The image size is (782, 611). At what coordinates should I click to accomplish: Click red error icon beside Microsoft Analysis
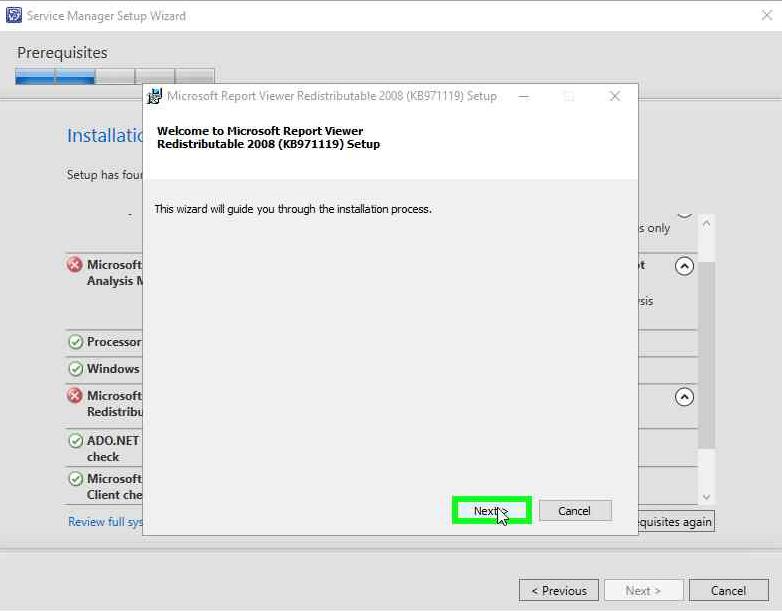pyautogui.click(x=75, y=264)
